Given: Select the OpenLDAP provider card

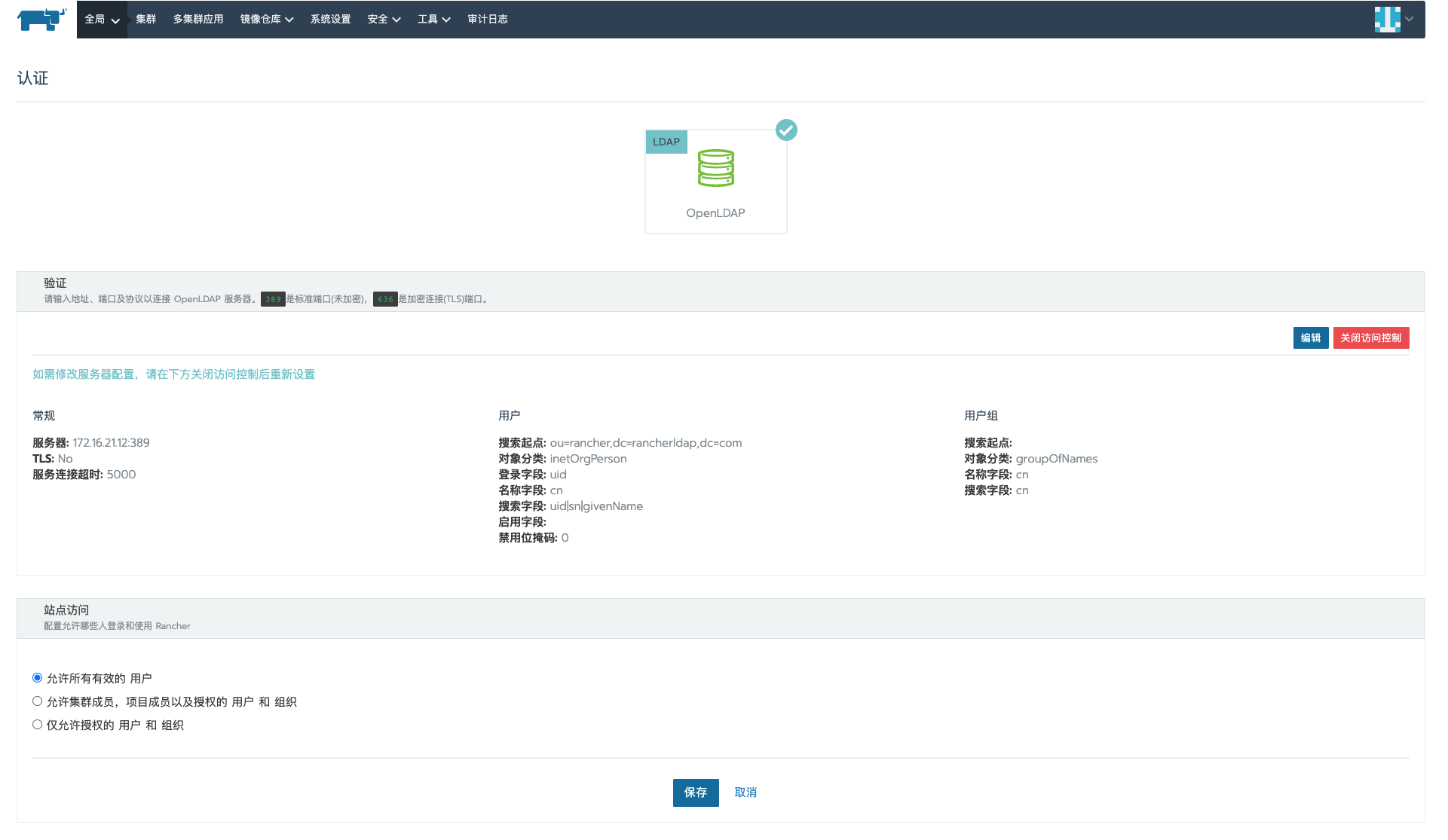Looking at the screenshot, I should click(715, 182).
